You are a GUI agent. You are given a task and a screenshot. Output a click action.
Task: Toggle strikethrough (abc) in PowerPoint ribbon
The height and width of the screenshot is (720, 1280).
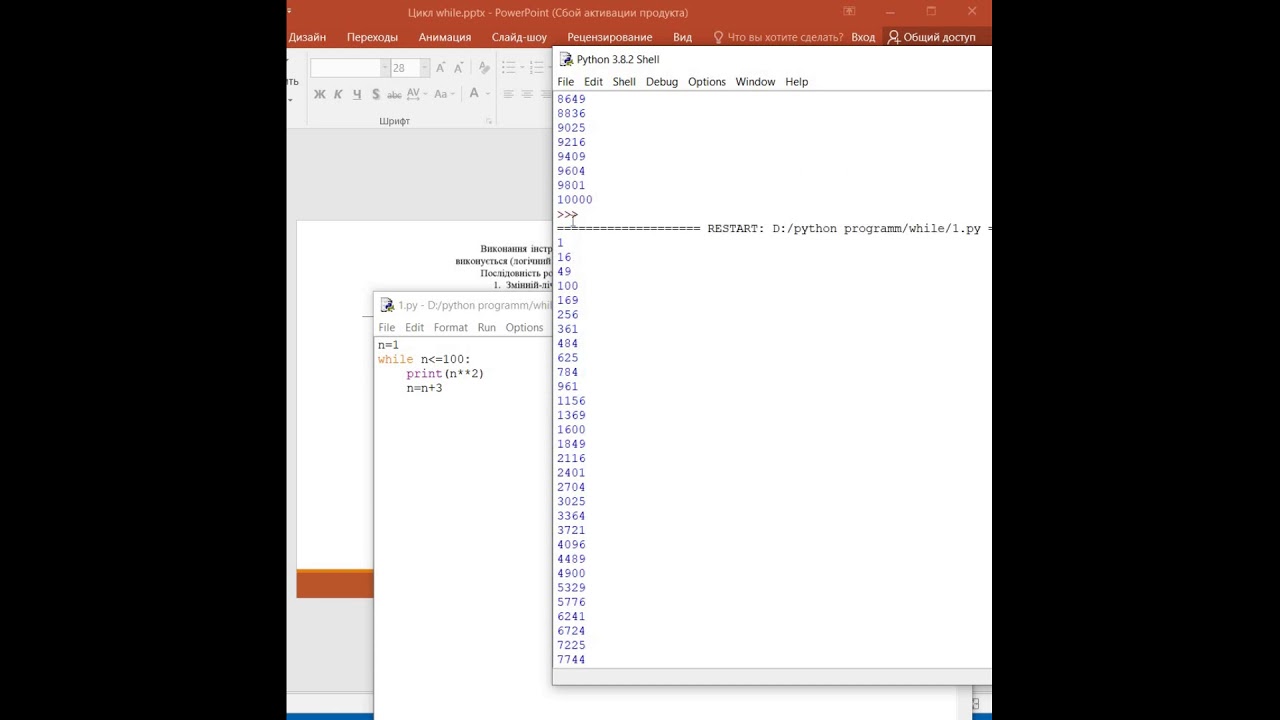pos(394,94)
